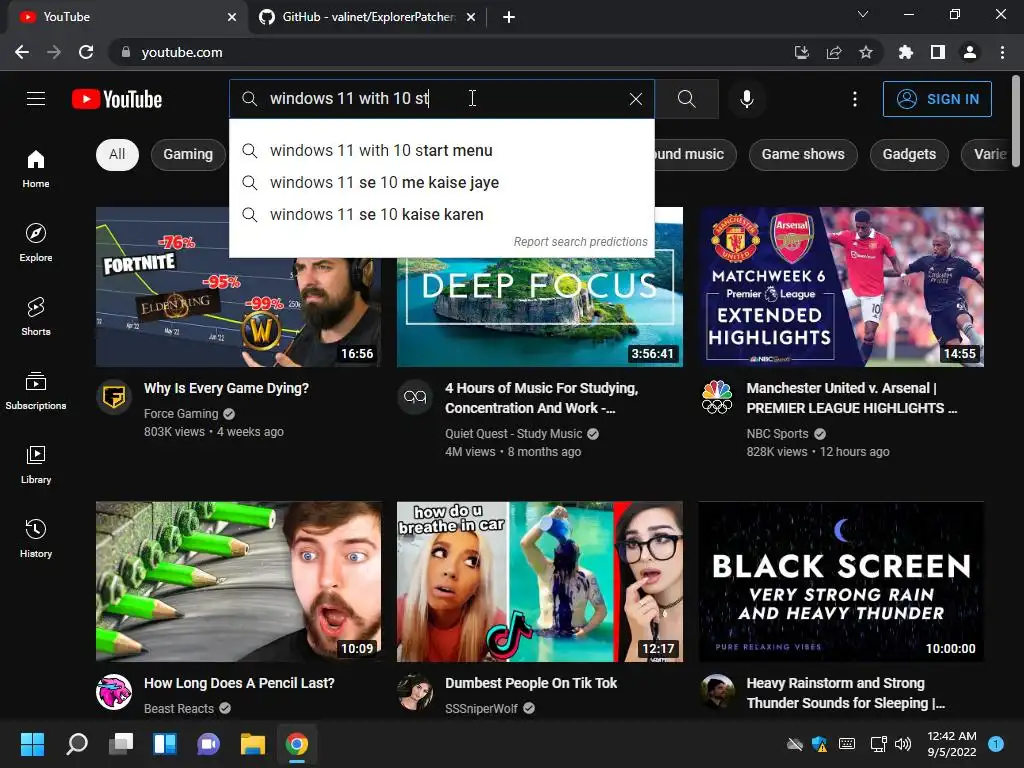The image size is (1024, 768).
Task: Go back in the browser
Action: coord(22,52)
